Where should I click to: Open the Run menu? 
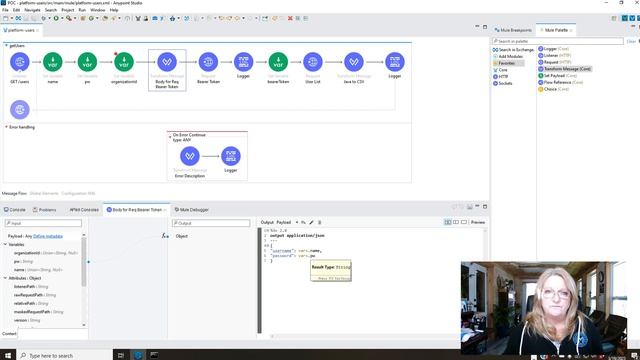pos(82,10)
